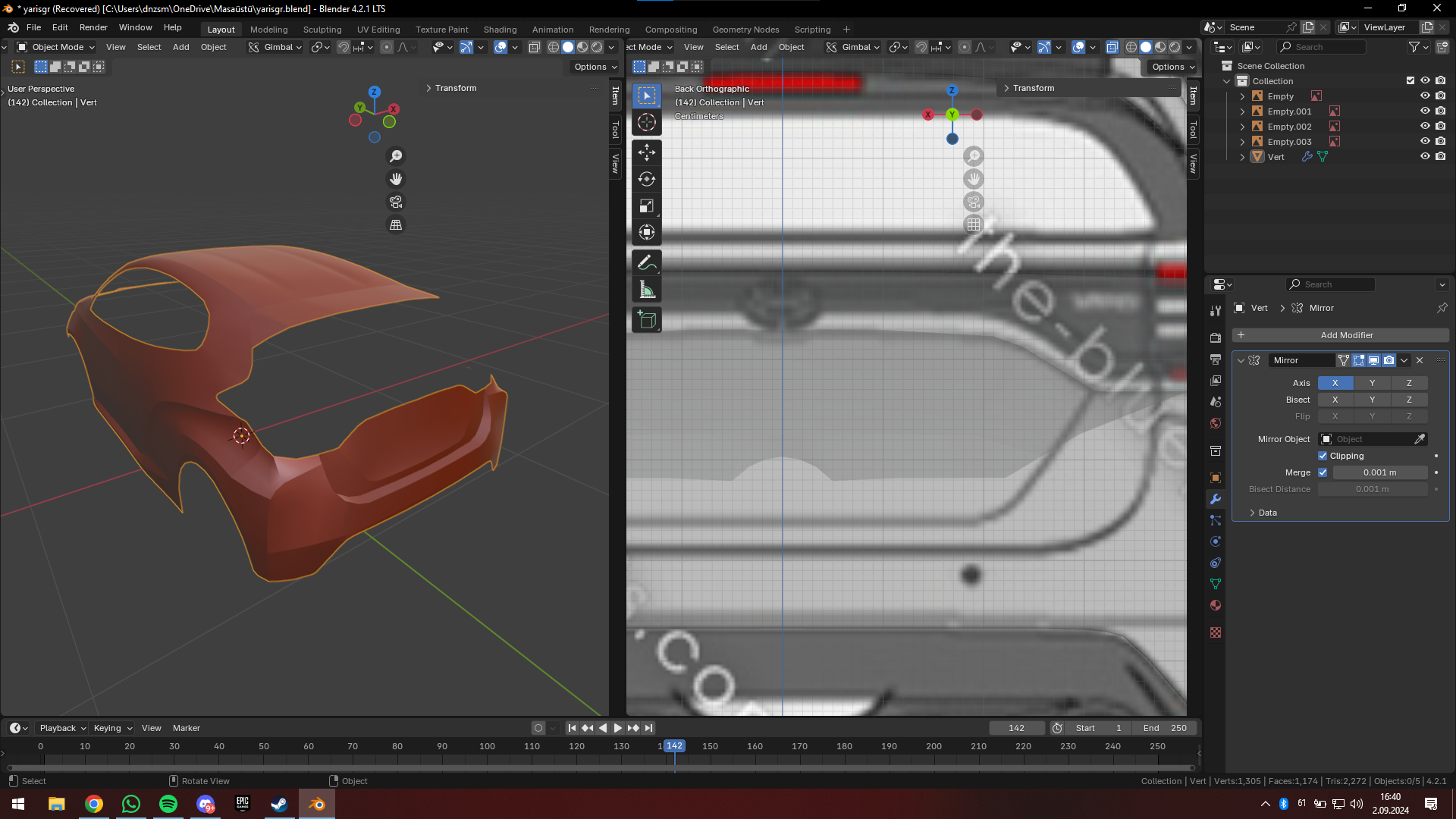Open Modifiers wrench properties tab

pos(1216,499)
